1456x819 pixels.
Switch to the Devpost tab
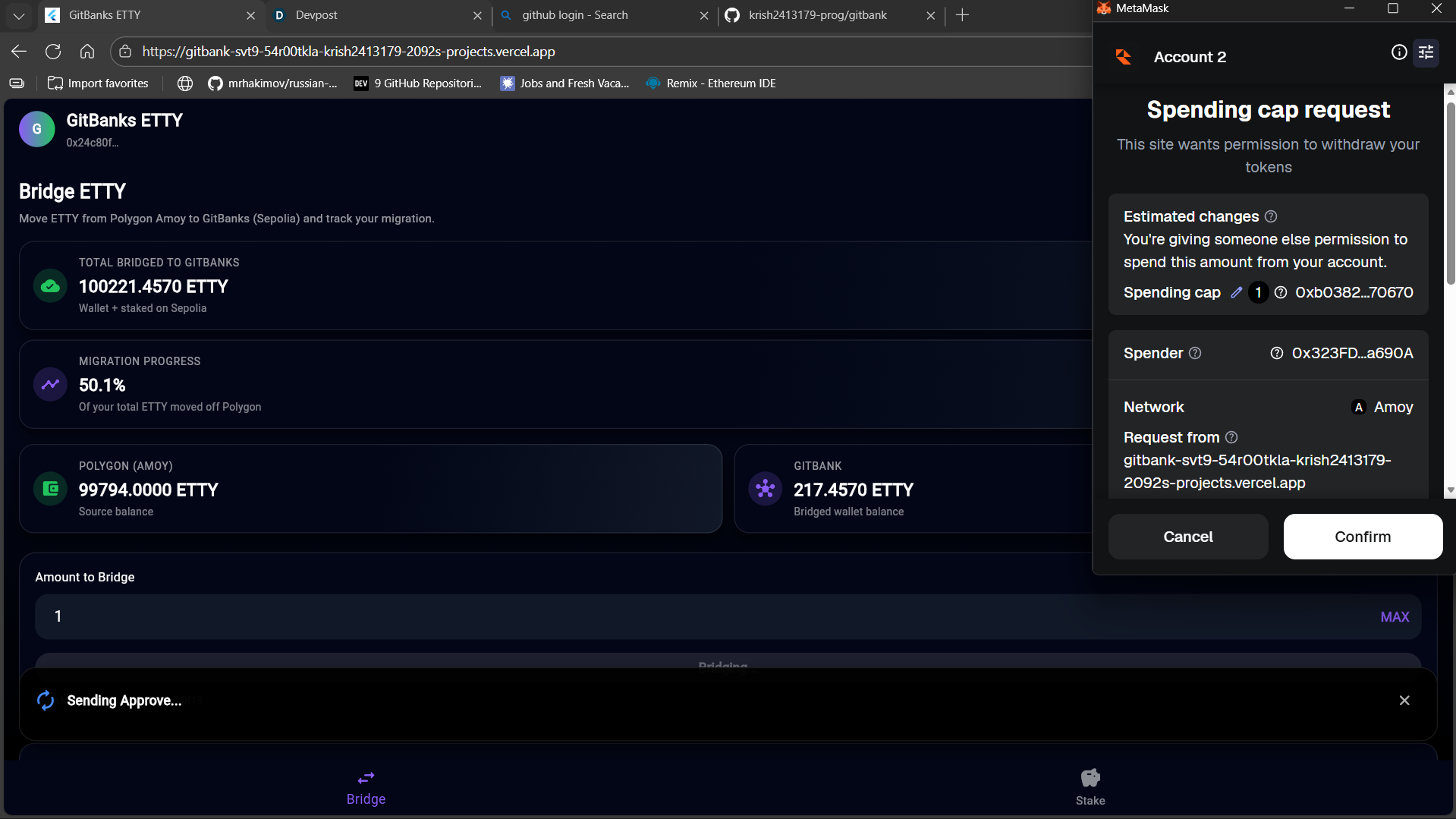378,15
